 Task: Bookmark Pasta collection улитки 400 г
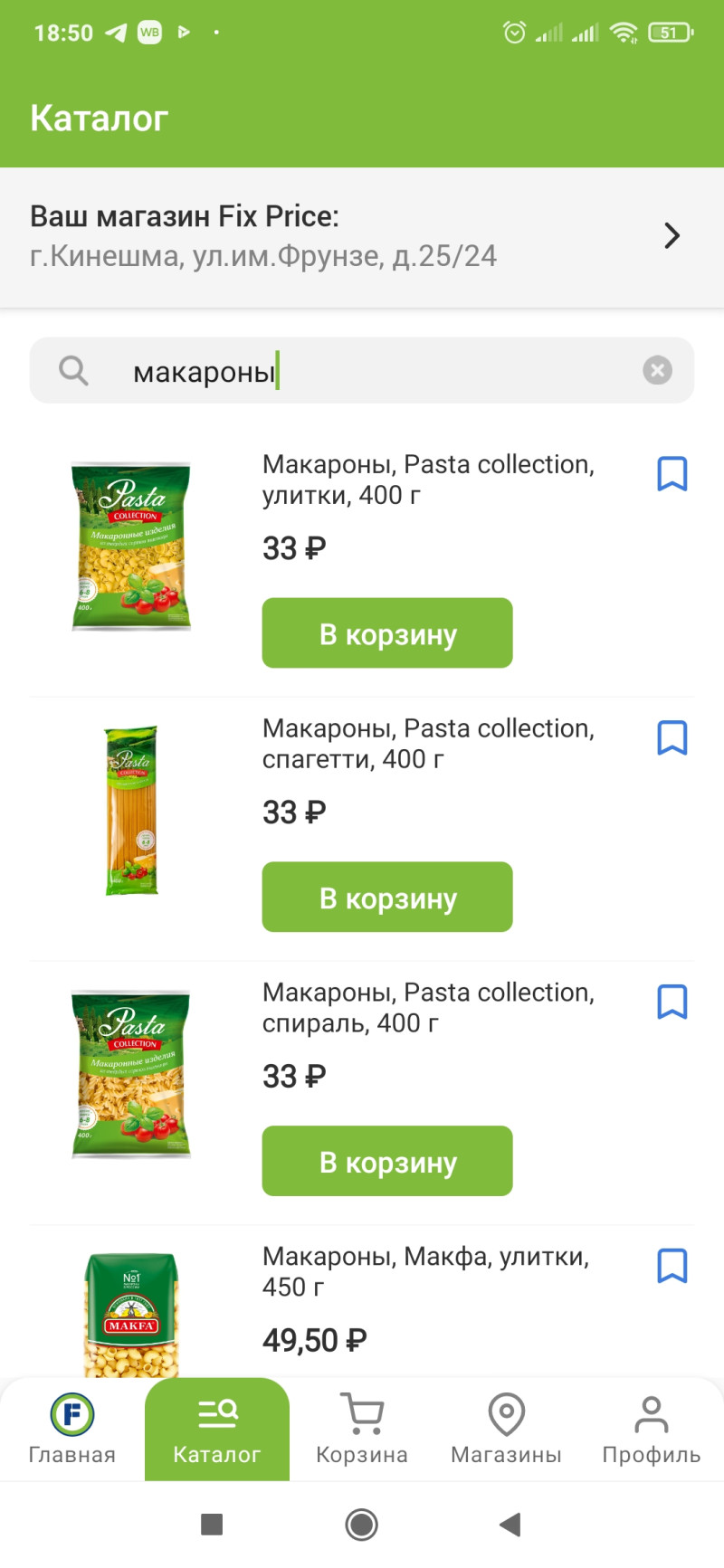[672, 474]
